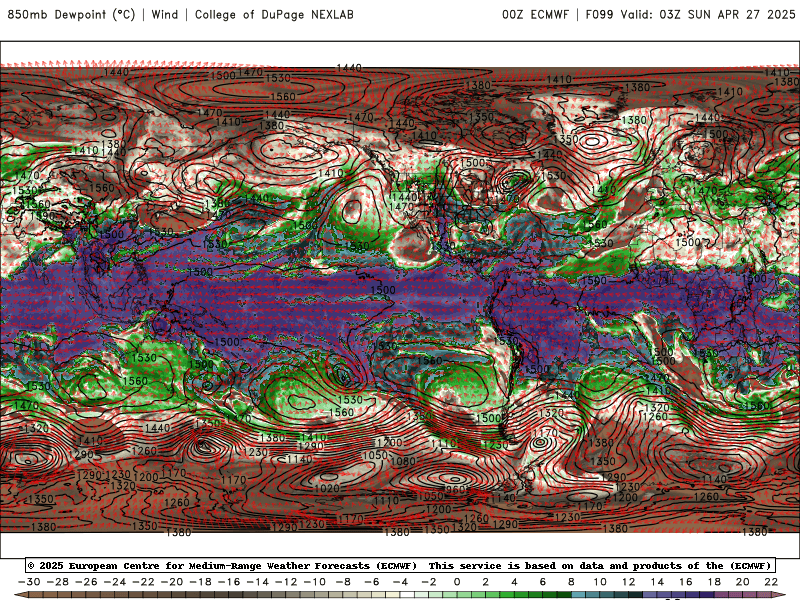Click the "-4" color scale label
The image size is (800, 600).
click(401, 582)
